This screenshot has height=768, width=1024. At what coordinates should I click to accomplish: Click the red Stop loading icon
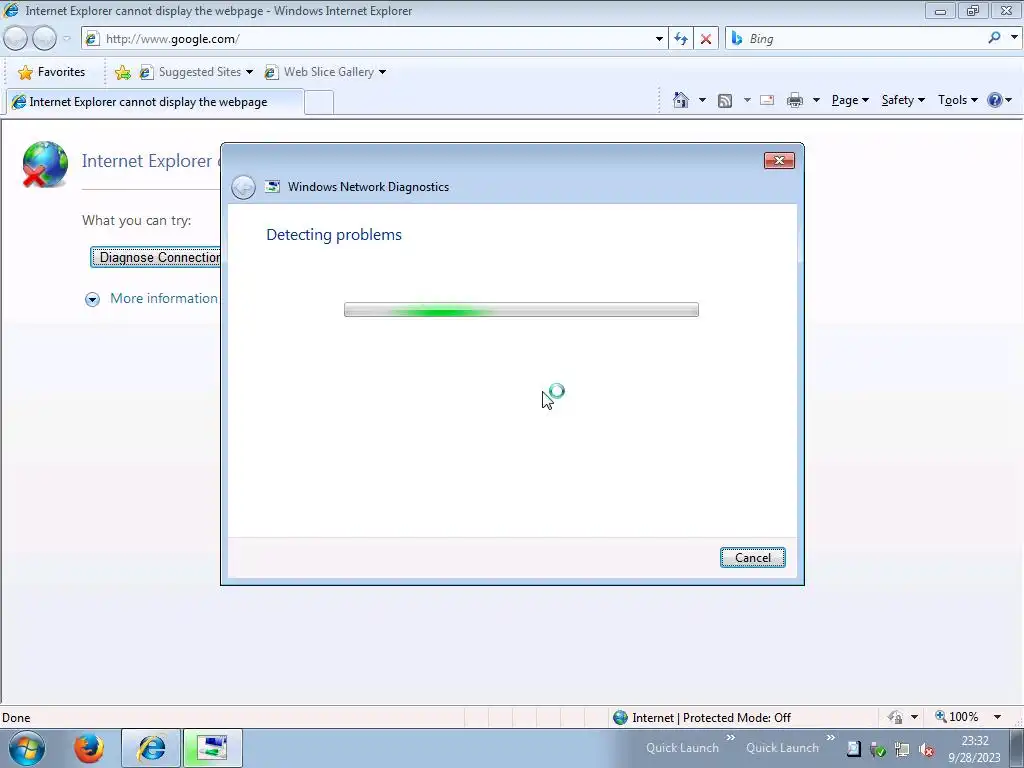tap(706, 39)
